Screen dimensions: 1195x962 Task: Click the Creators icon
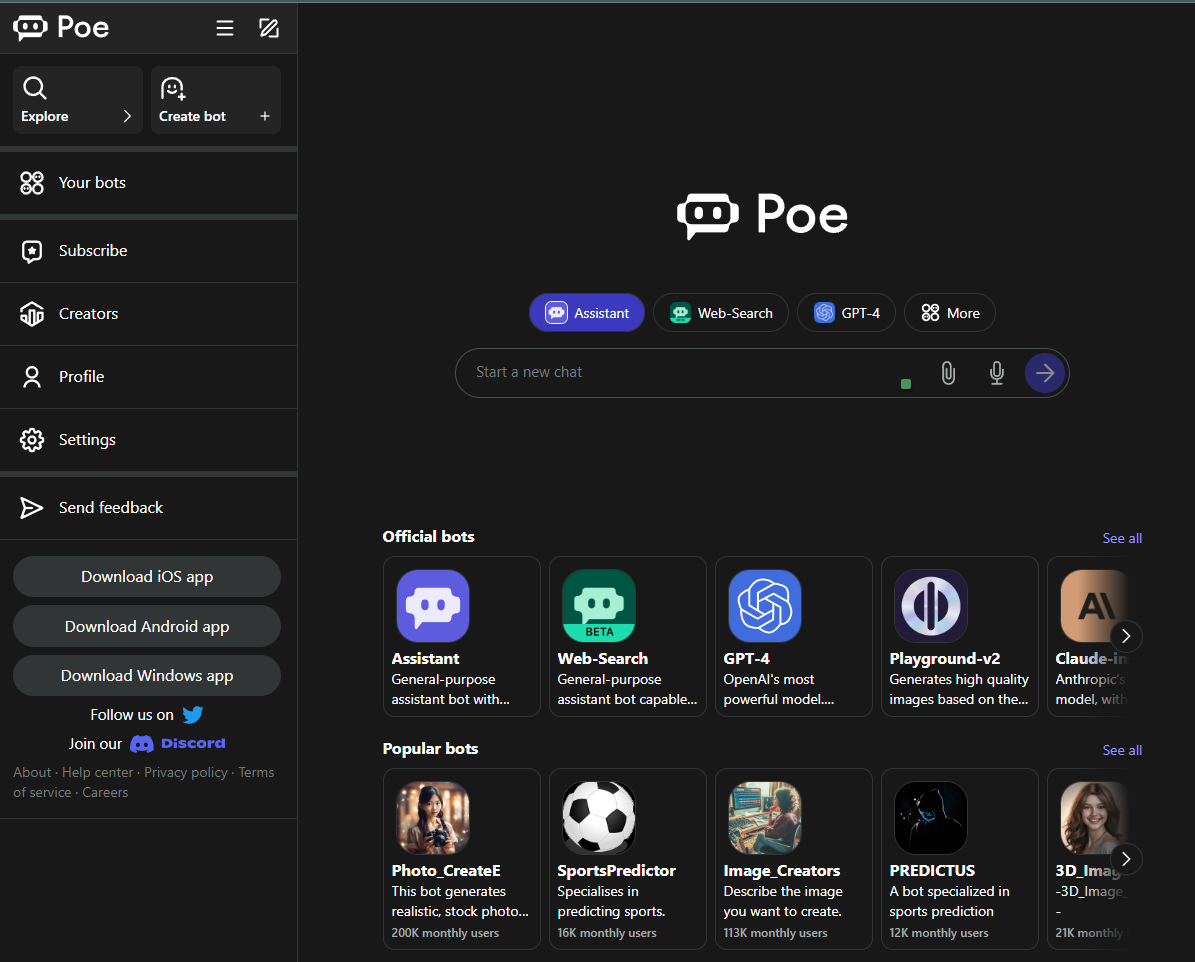tap(32, 314)
